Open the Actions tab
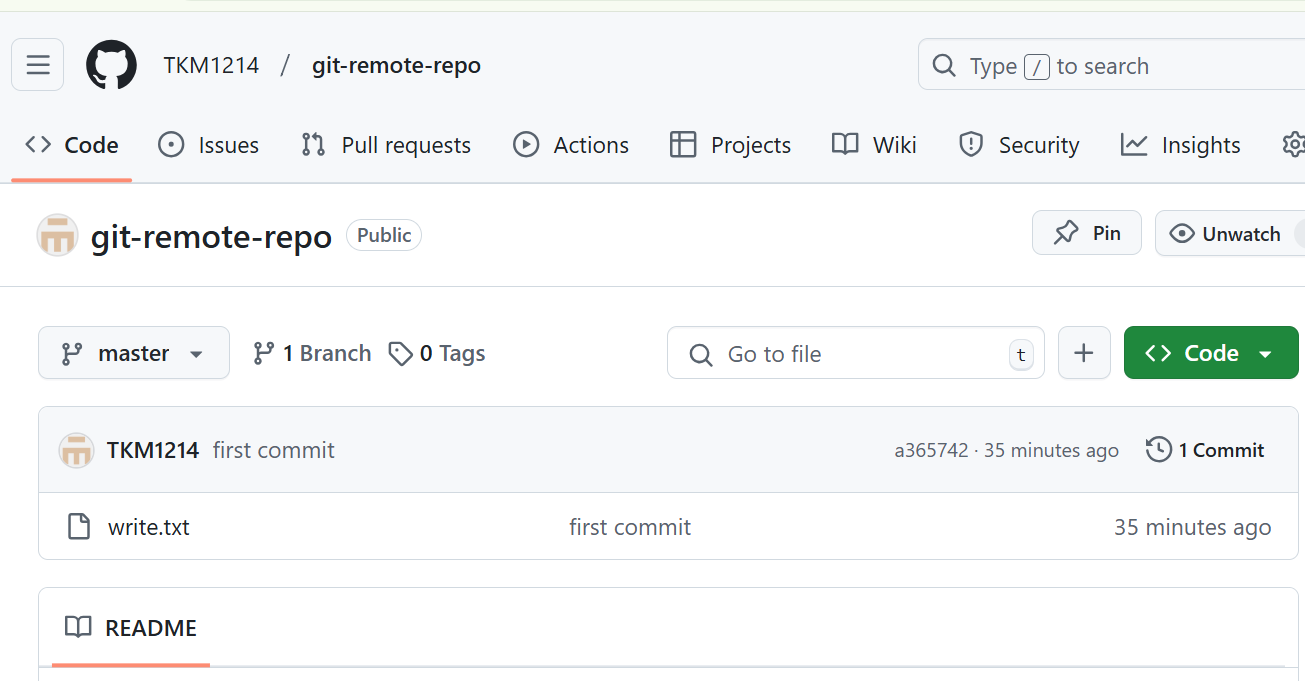 pyautogui.click(x=570, y=145)
